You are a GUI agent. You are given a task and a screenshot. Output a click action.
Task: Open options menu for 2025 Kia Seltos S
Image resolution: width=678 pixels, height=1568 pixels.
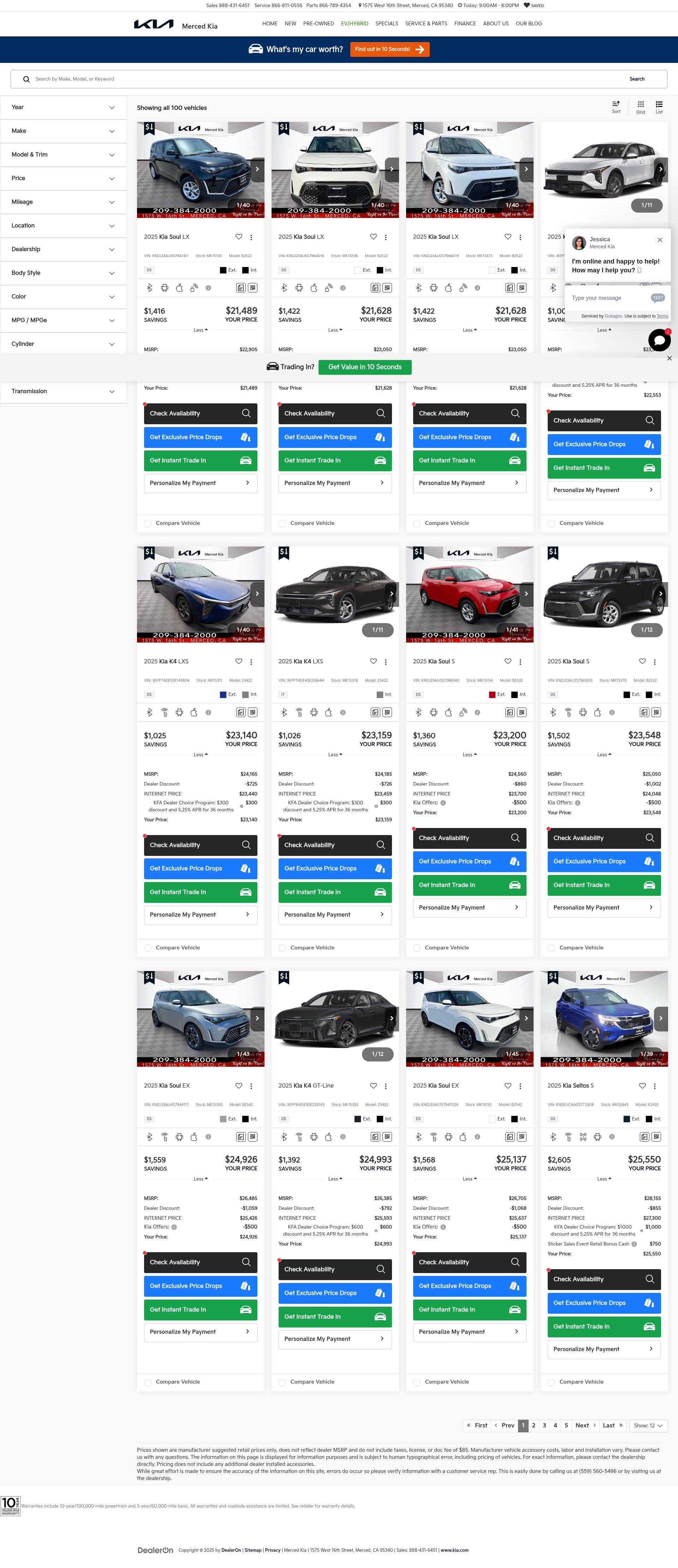click(x=655, y=1087)
